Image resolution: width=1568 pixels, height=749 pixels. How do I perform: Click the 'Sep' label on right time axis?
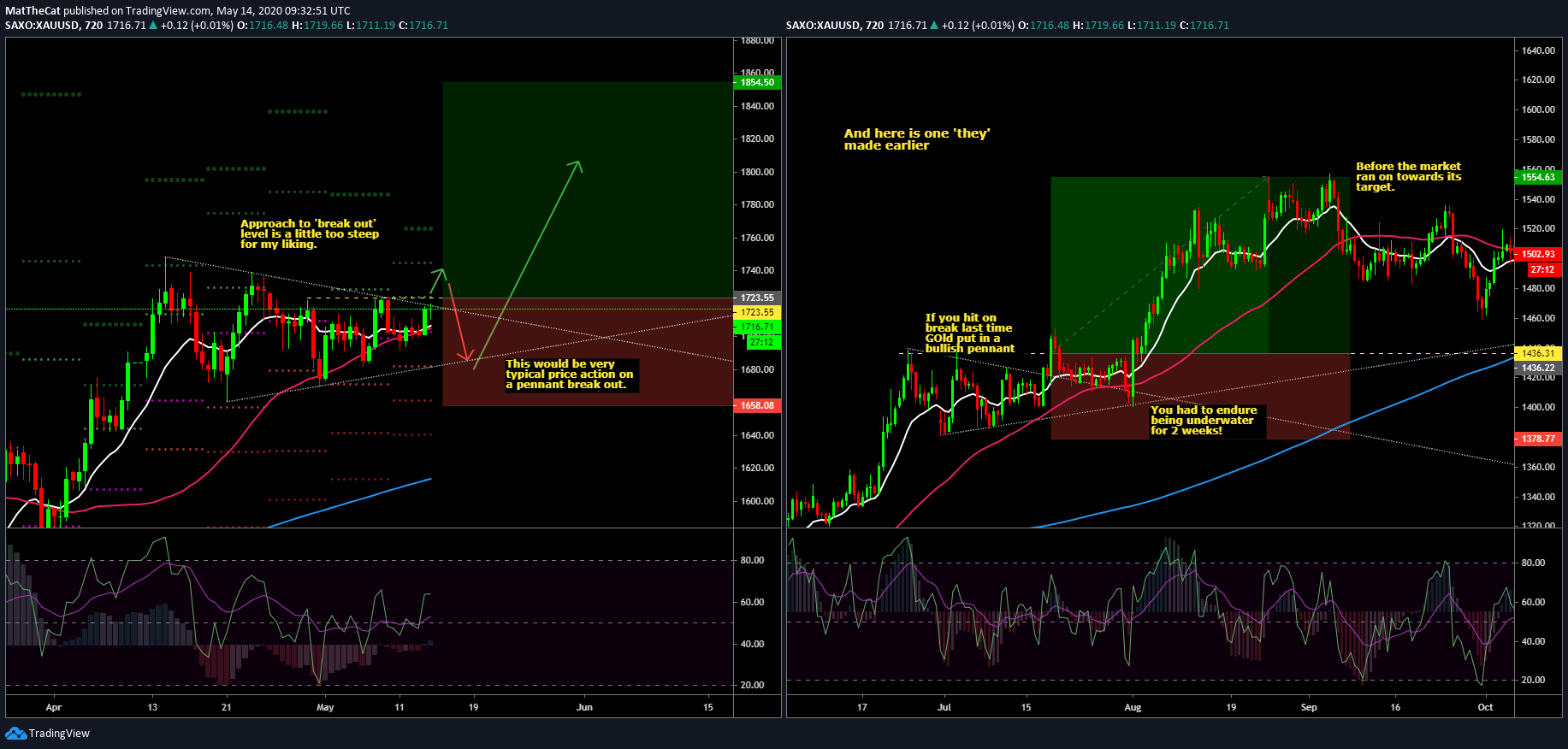[1309, 707]
